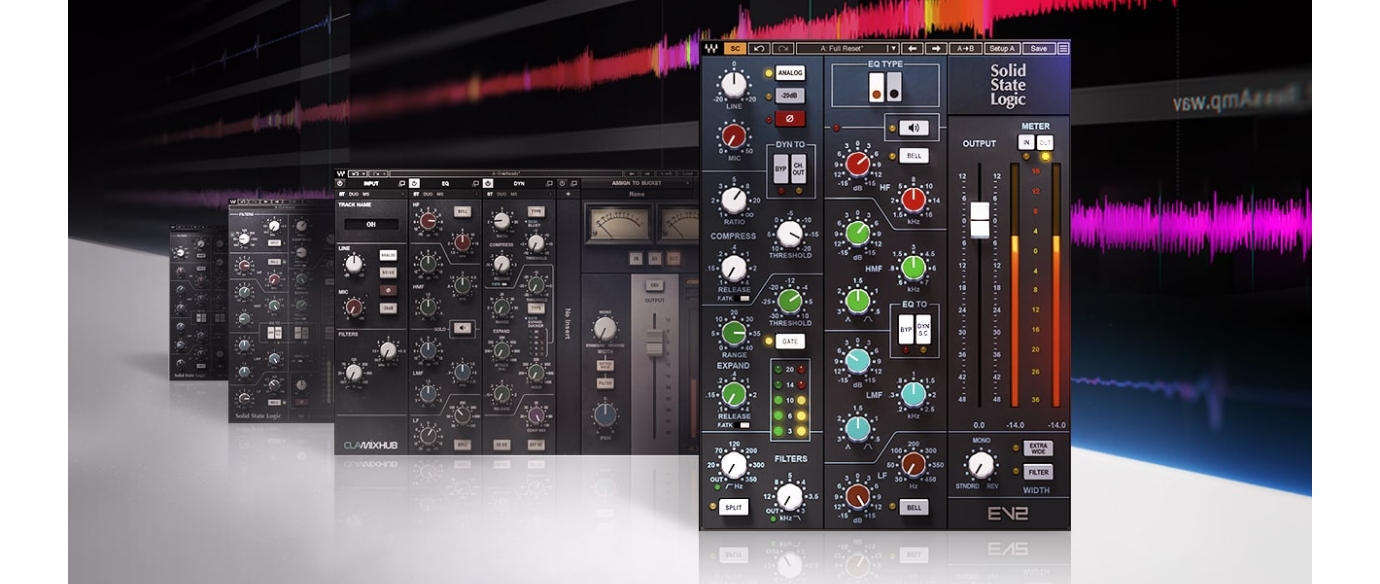Click the teal LMF dB gain knob
Image resolution: width=1380 pixels, height=584 pixels.
858,361
